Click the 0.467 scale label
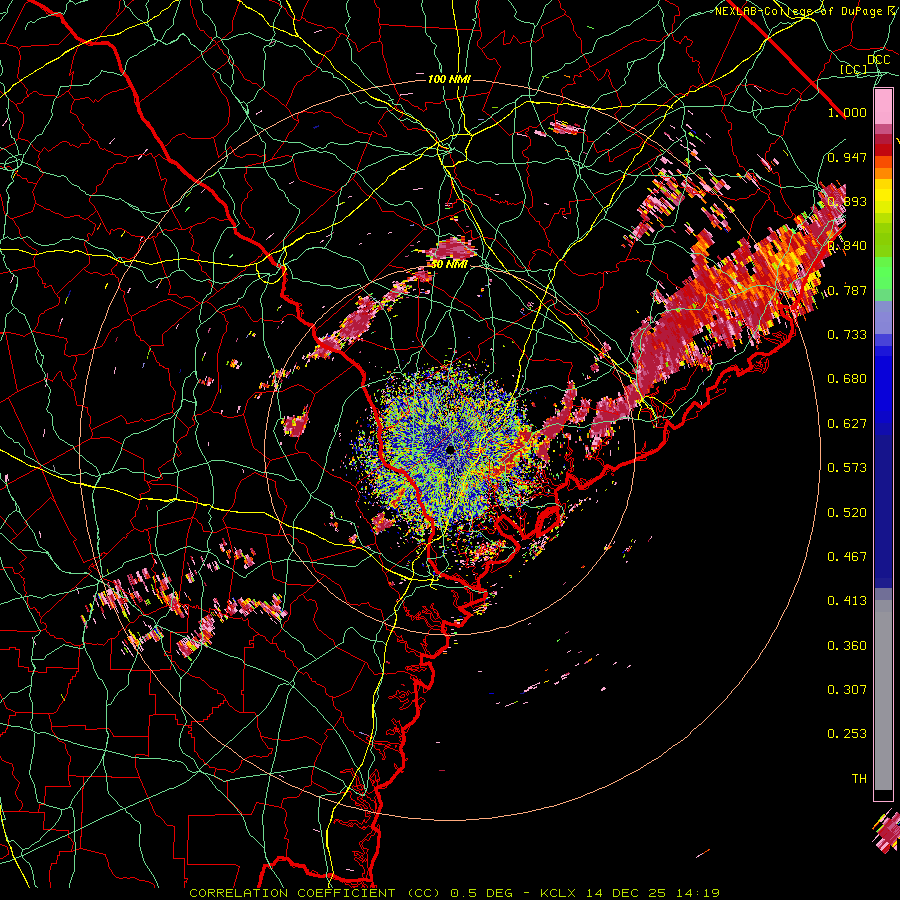The height and width of the screenshot is (900, 900). (x=847, y=557)
